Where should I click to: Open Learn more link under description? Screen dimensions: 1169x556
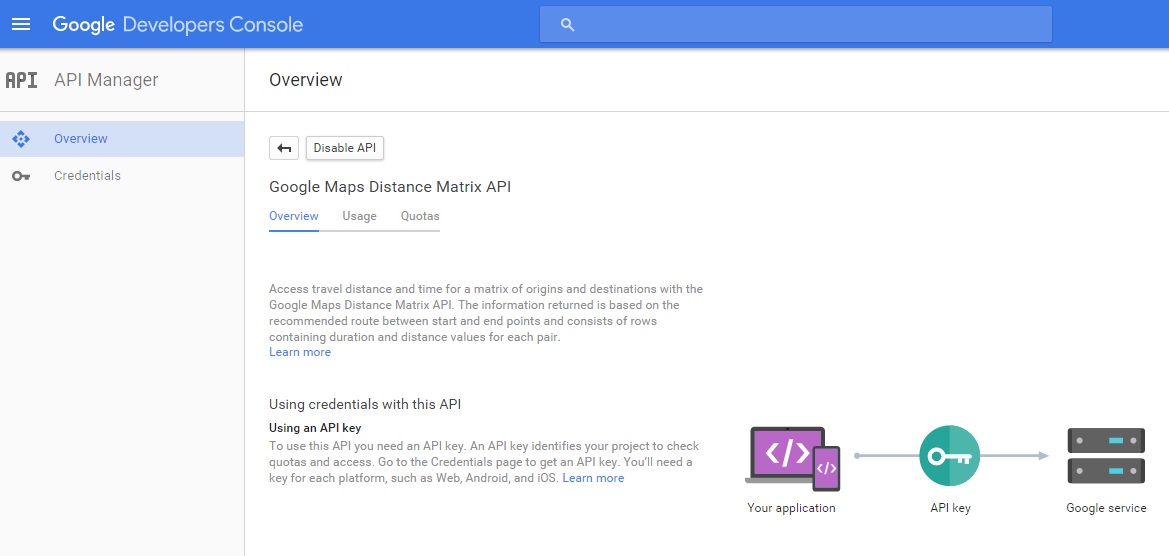point(300,352)
